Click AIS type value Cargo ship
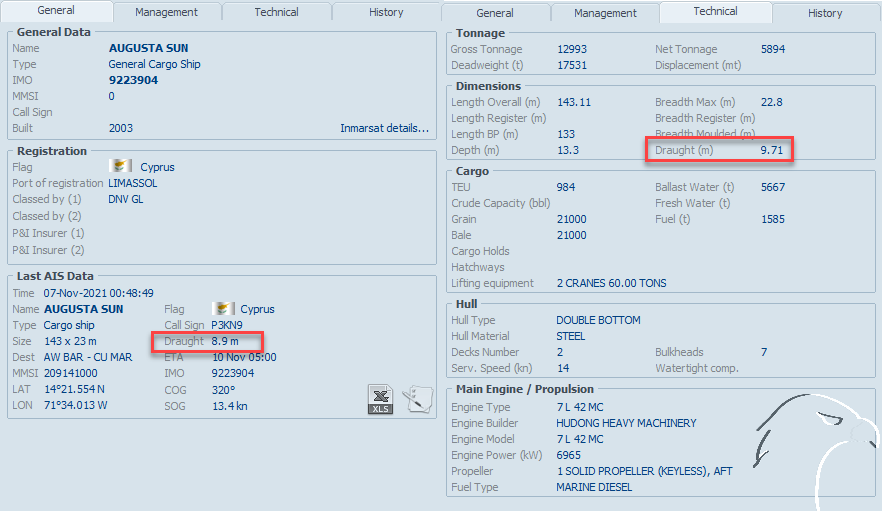882x511 pixels. 69,325
